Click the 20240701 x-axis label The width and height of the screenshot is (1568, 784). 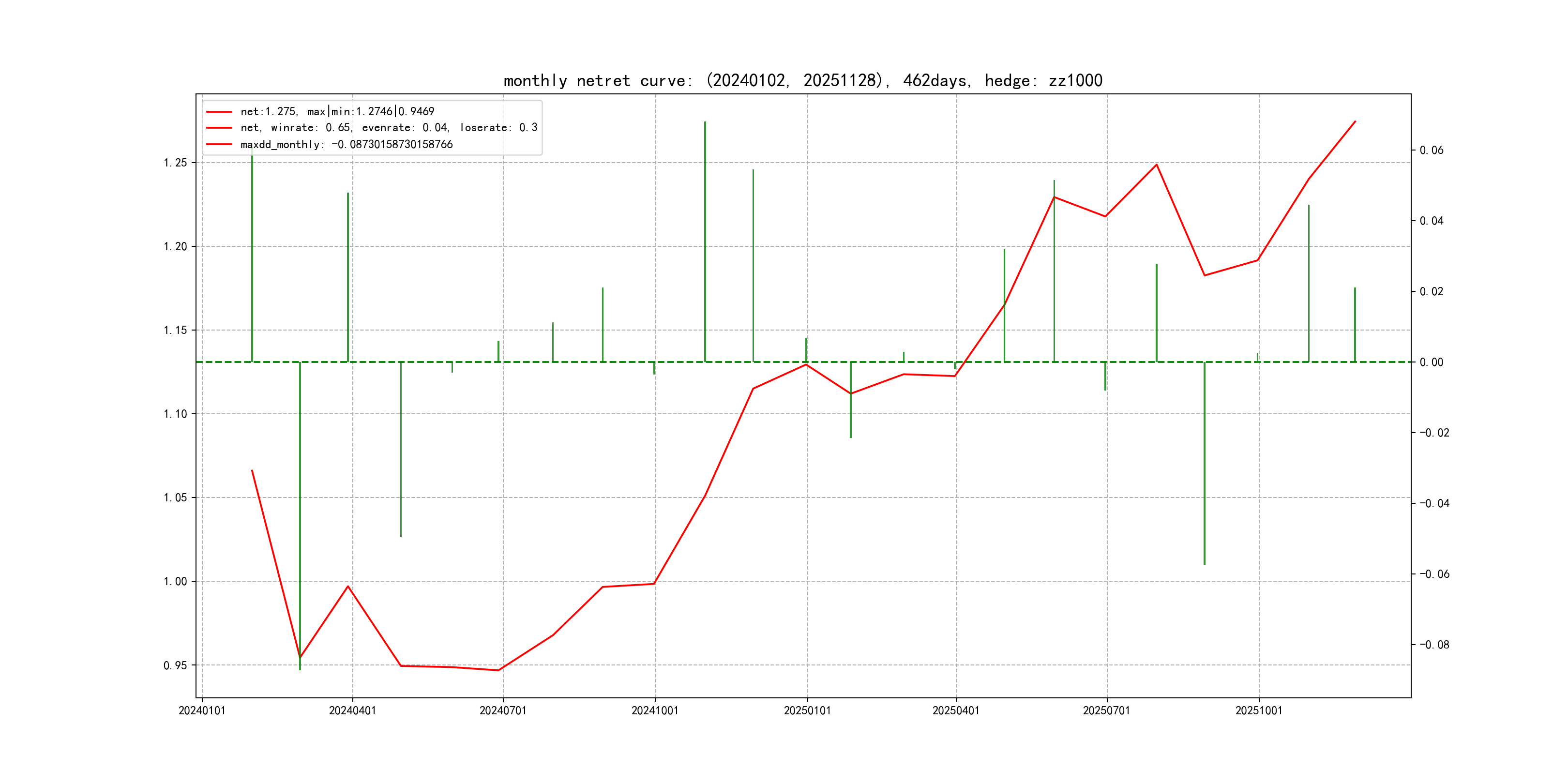point(503,710)
